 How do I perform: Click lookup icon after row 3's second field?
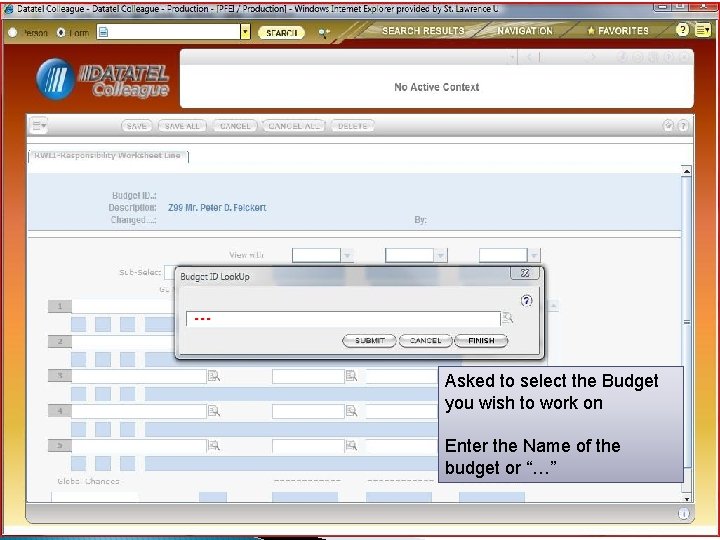point(351,376)
